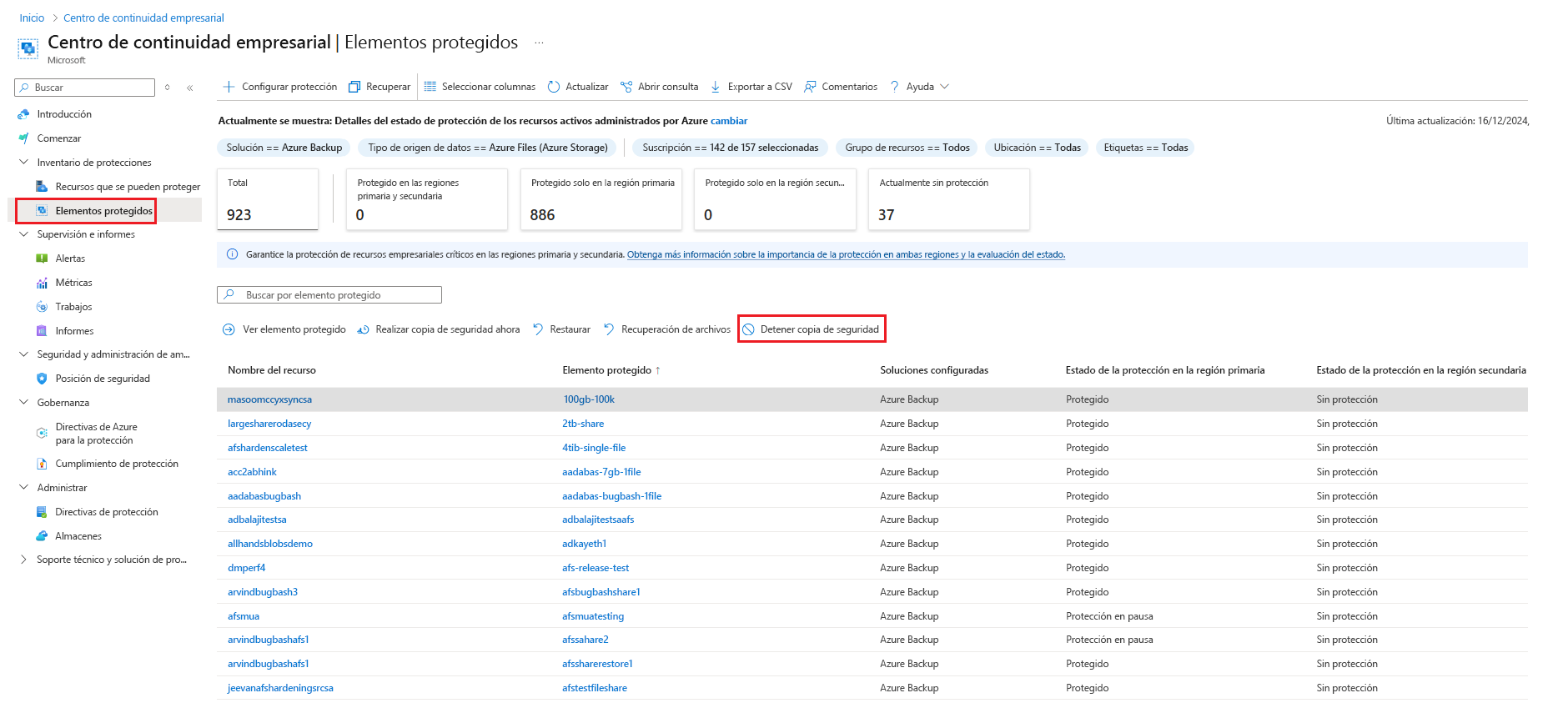Select Actualmente sin protección card
Screen dimensions: 1568x718
(949, 199)
